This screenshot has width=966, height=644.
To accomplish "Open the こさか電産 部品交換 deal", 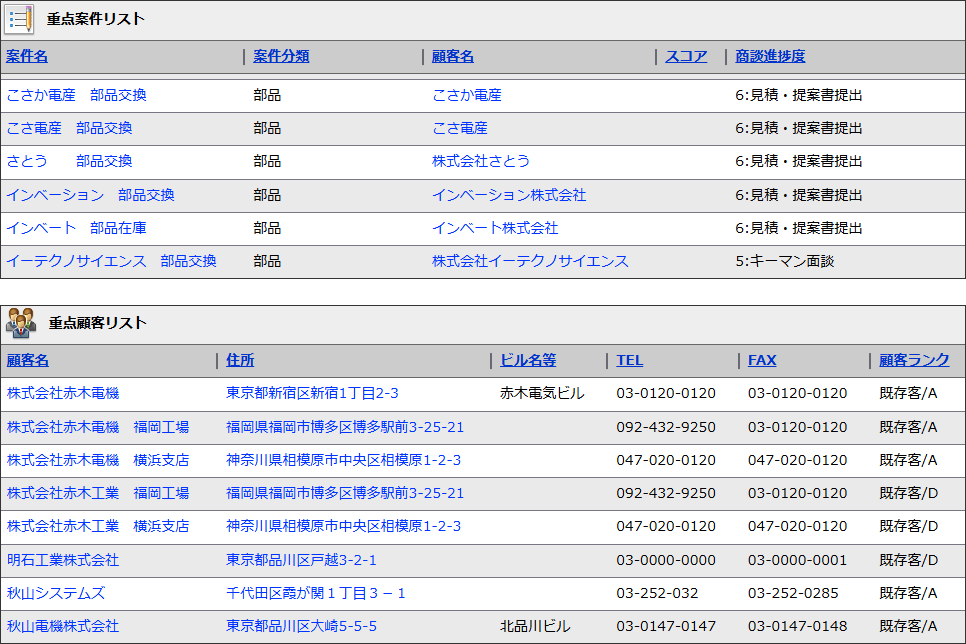I will 76,96.
